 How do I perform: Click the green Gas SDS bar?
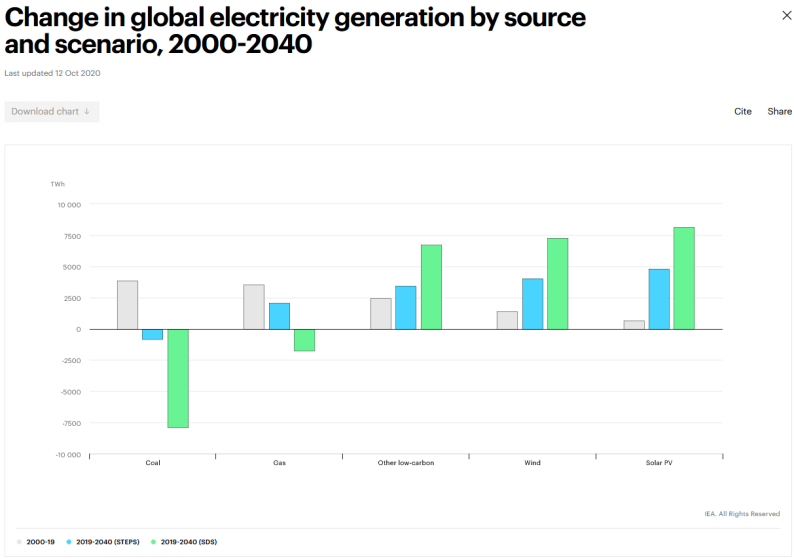[304, 340]
